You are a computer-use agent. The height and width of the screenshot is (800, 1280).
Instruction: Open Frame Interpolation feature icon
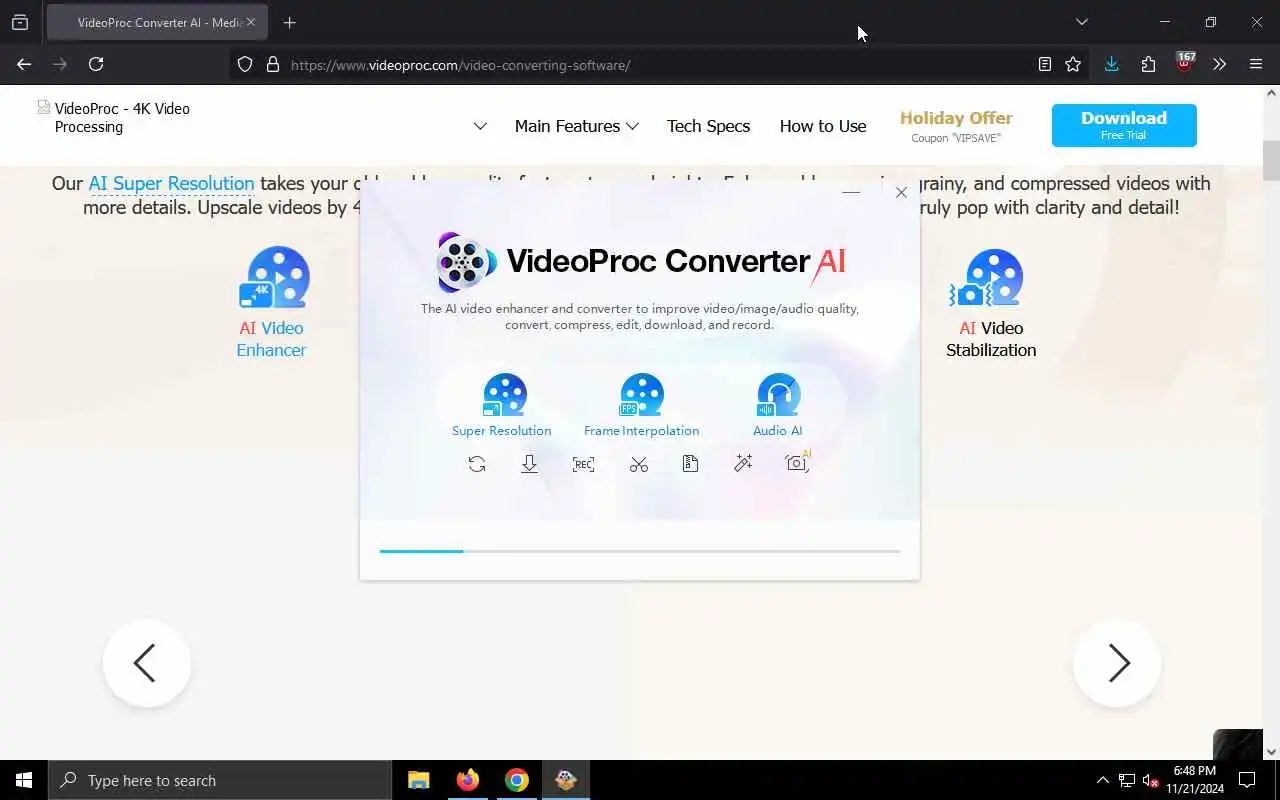click(x=641, y=405)
